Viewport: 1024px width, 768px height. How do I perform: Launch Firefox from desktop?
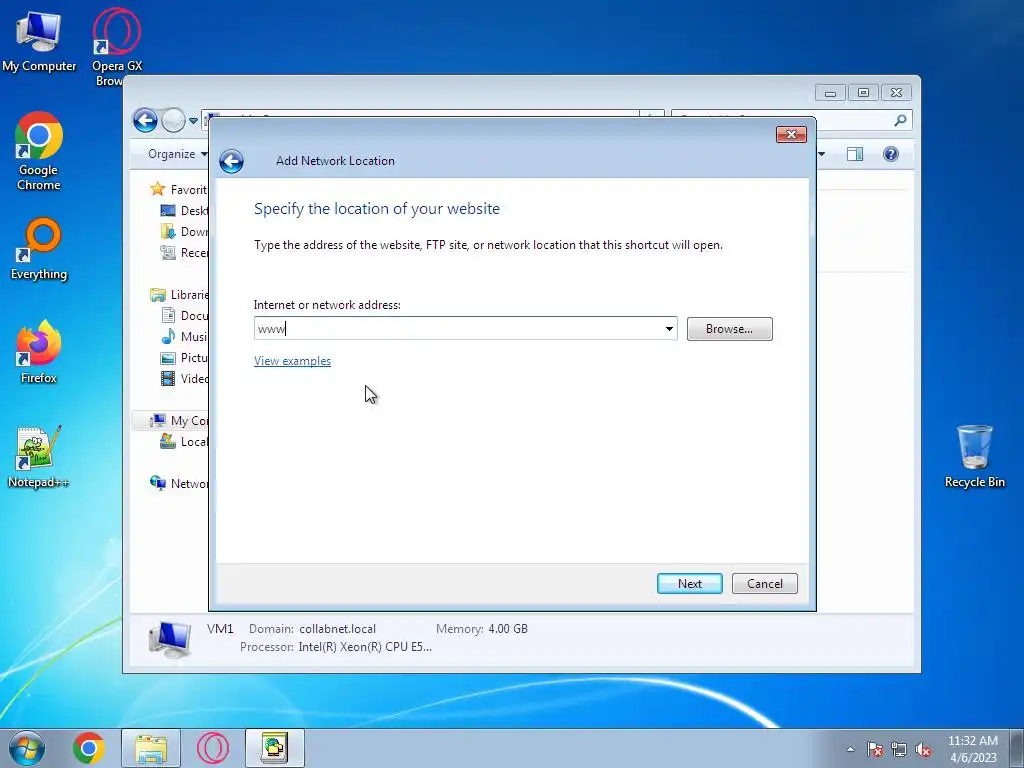pos(39,353)
